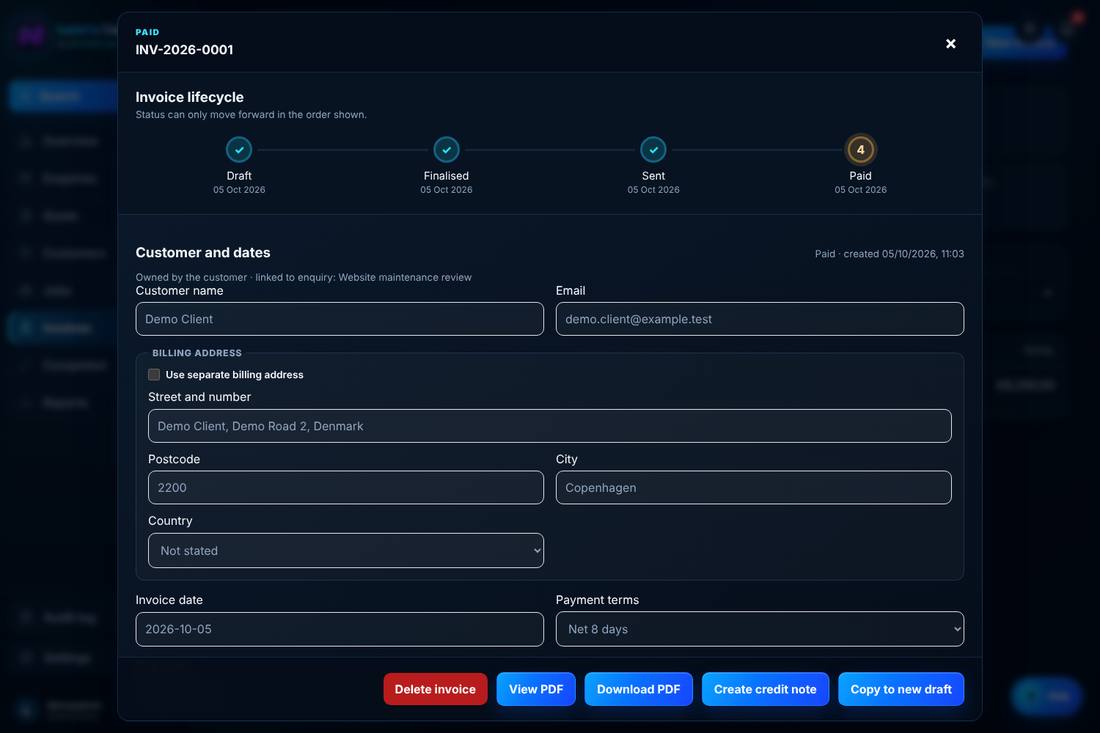Click the View PDF button
This screenshot has width=1100, height=733.
pos(536,690)
